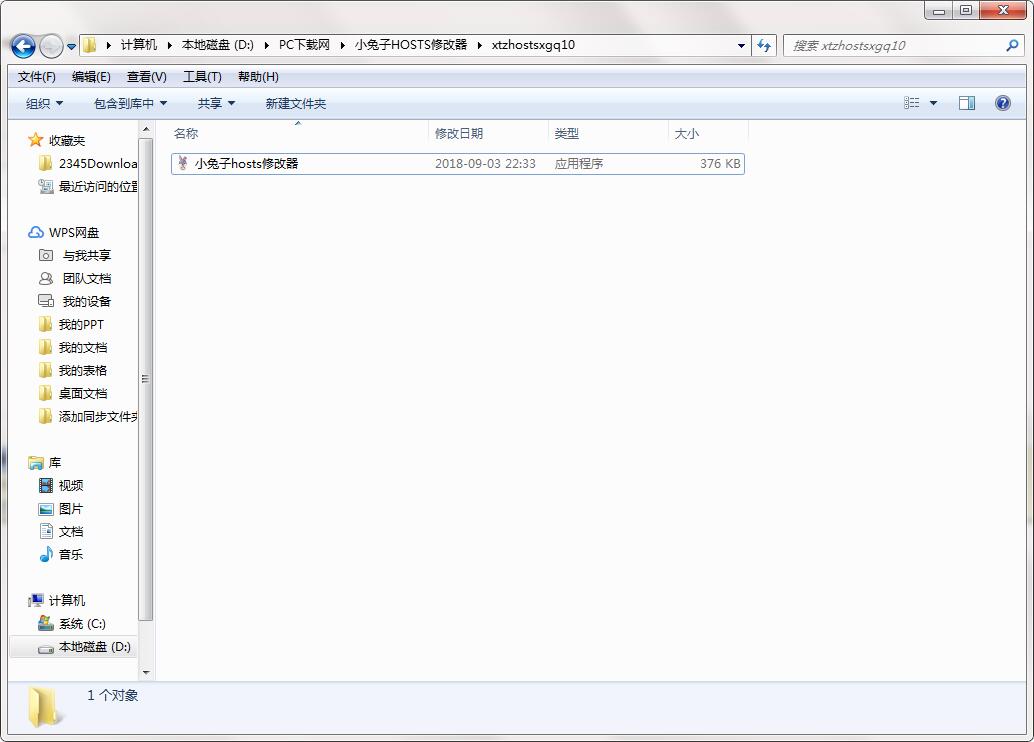Open the 文件(F) menu
Screen dimensions: 1034x742
tap(37, 77)
